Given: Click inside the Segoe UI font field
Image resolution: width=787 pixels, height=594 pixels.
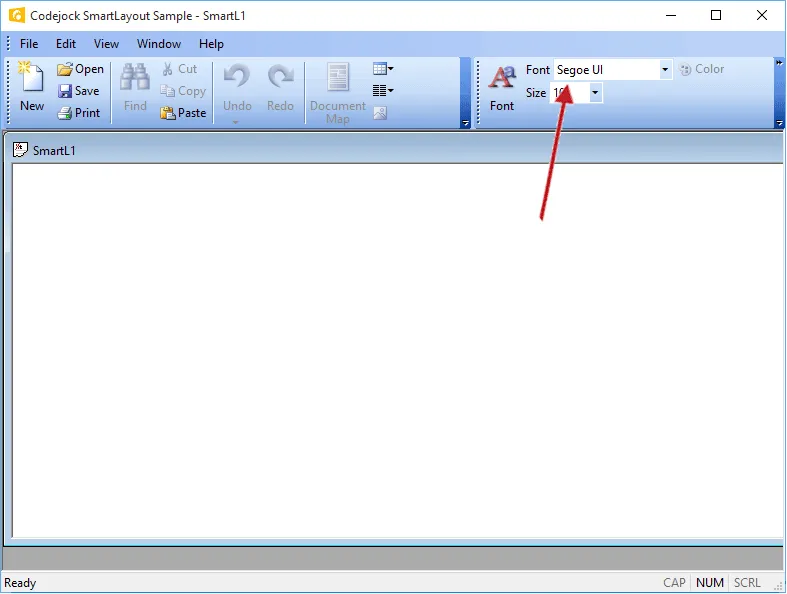Looking at the screenshot, I should coord(606,70).
